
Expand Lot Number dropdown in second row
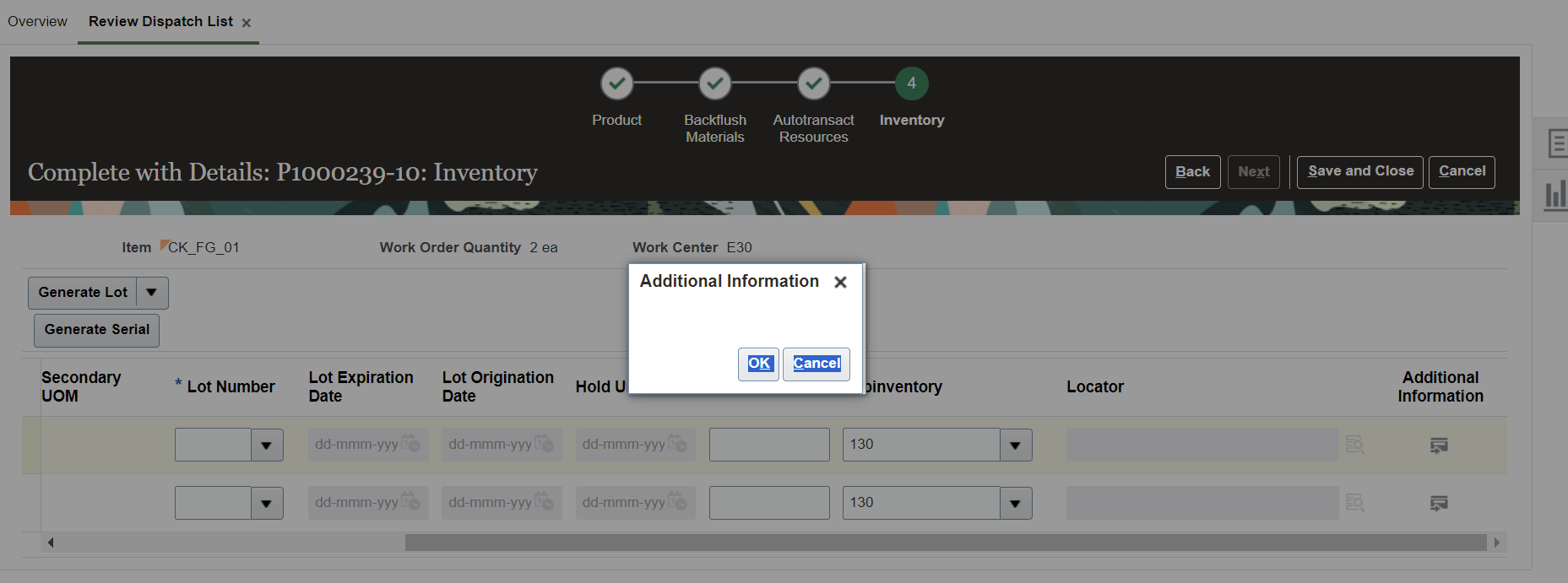point(267,503)
